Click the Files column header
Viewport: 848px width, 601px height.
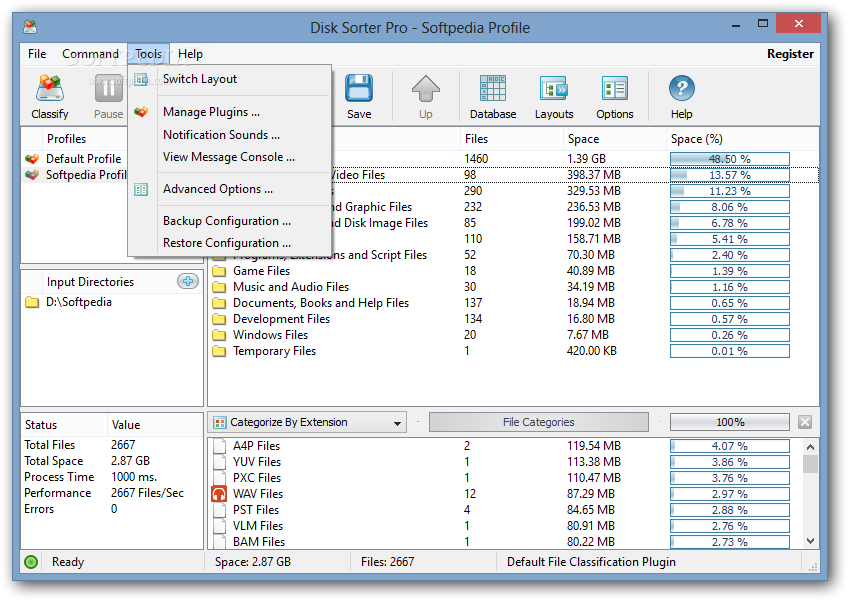[x=512, y=139]
